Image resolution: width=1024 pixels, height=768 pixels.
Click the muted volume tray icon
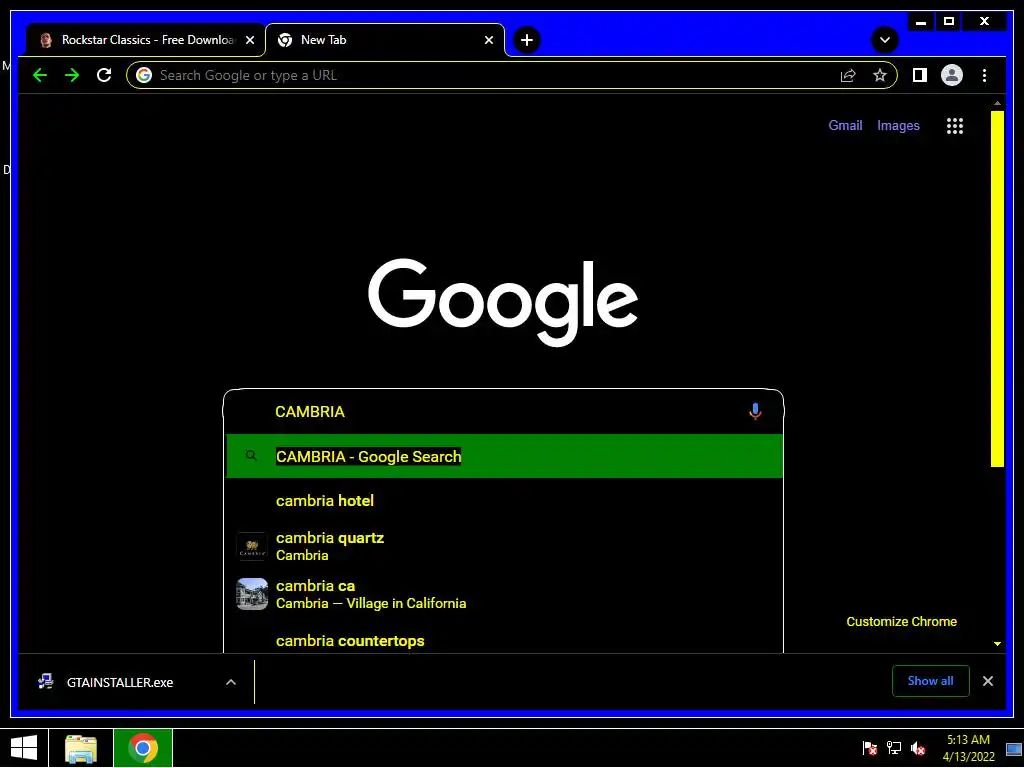(x=918, y=748)
